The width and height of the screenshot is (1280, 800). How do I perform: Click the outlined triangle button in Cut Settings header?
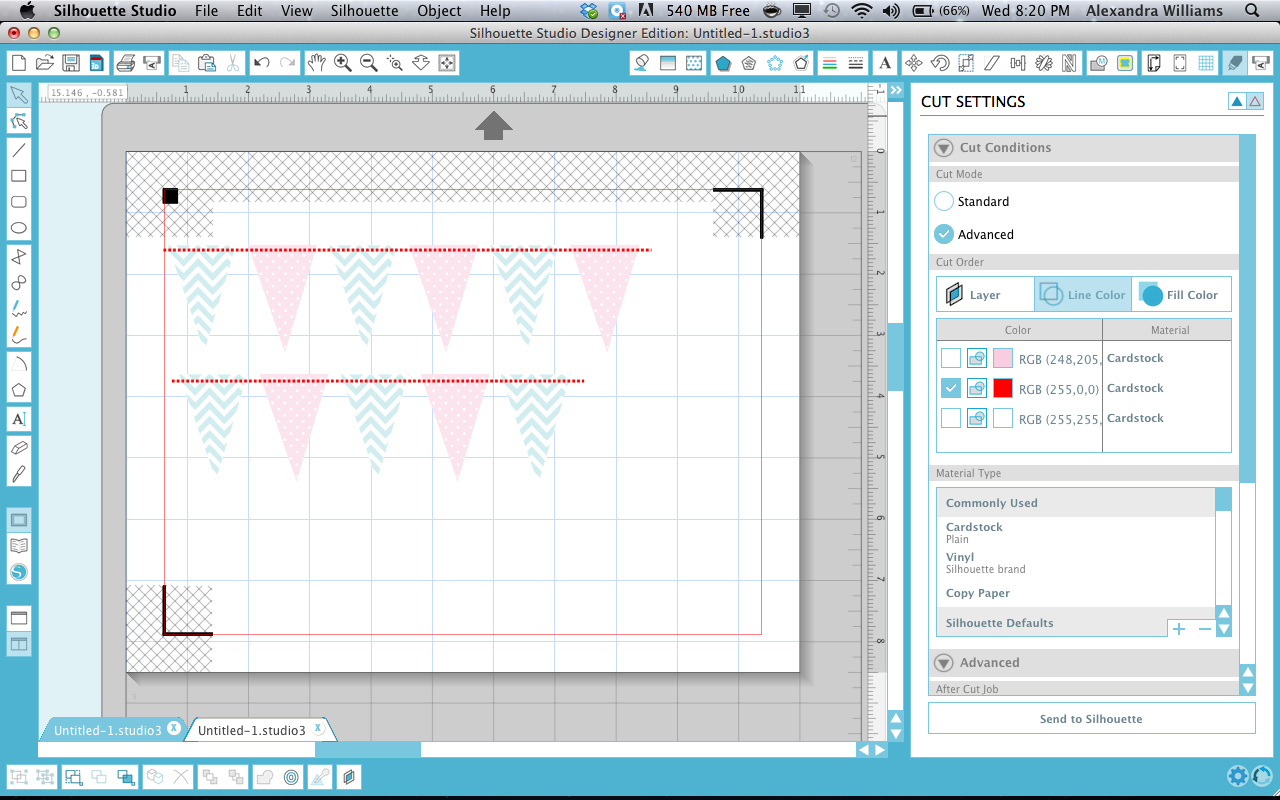tap(1255, 101)
